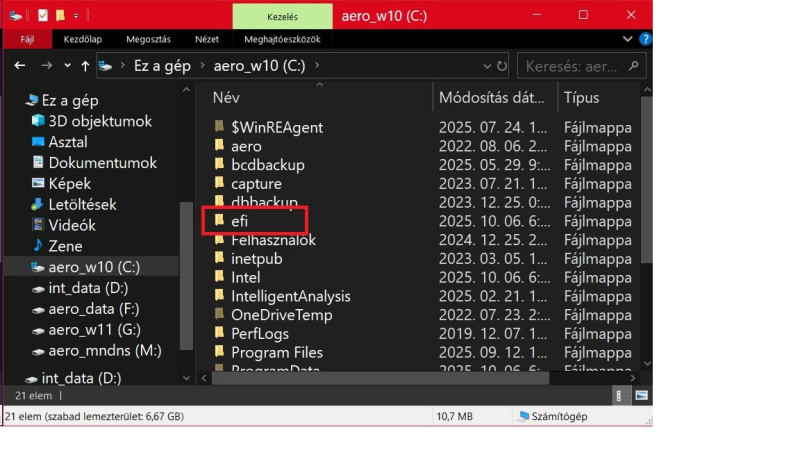Refresh the folder with the refresh icon
The image size is (800, 450).
click(x=502, y=66)
